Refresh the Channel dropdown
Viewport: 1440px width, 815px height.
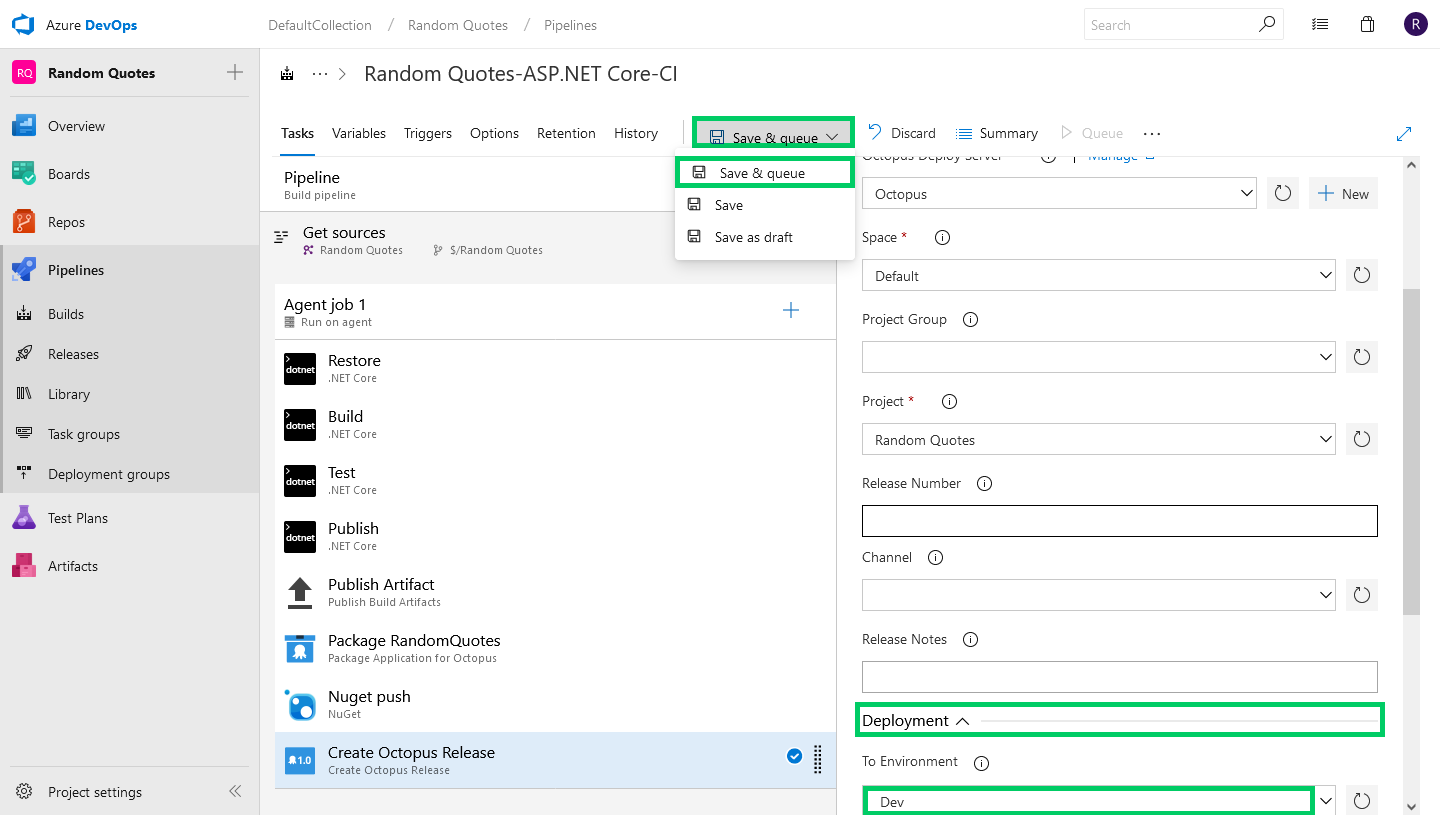(x=1361, y=595)
